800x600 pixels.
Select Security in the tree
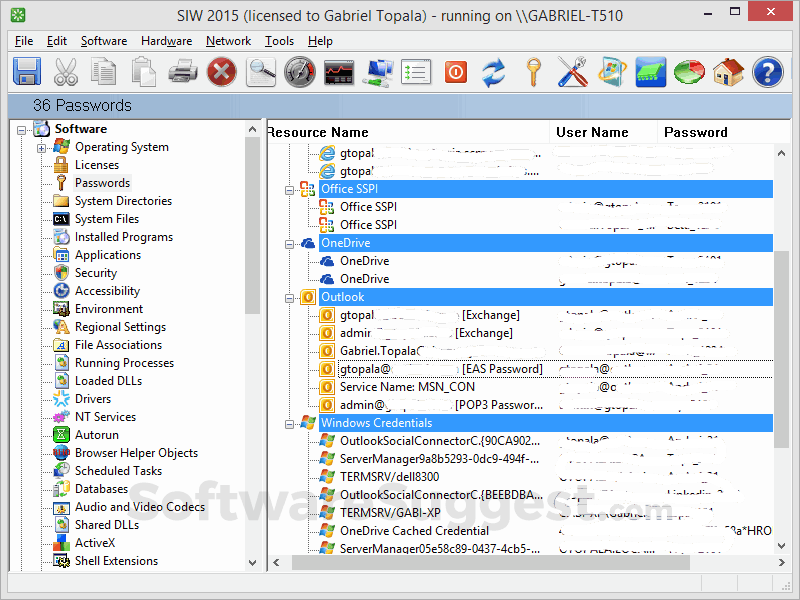96,273
